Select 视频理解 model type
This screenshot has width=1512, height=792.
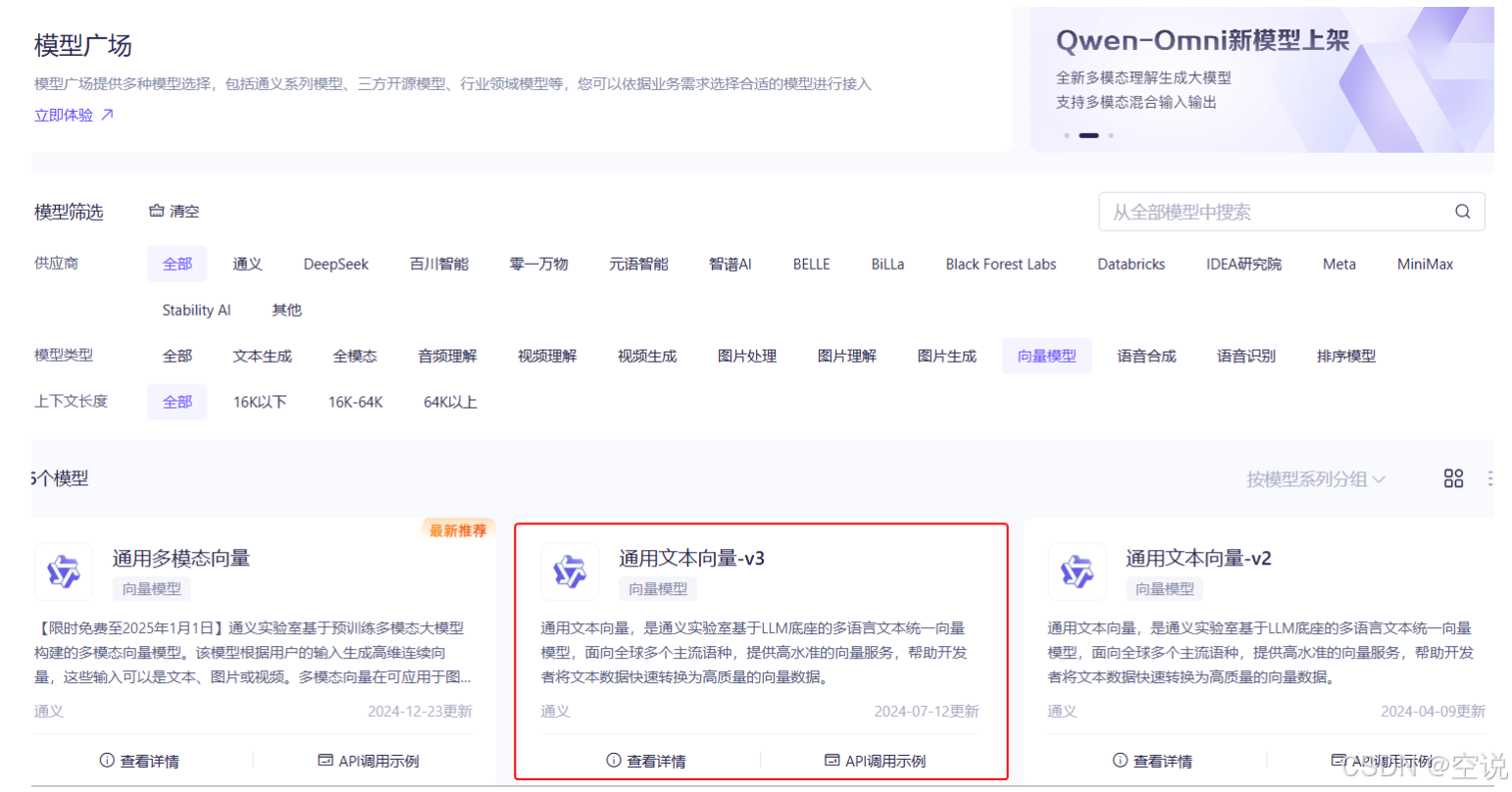tap(547, 356)
